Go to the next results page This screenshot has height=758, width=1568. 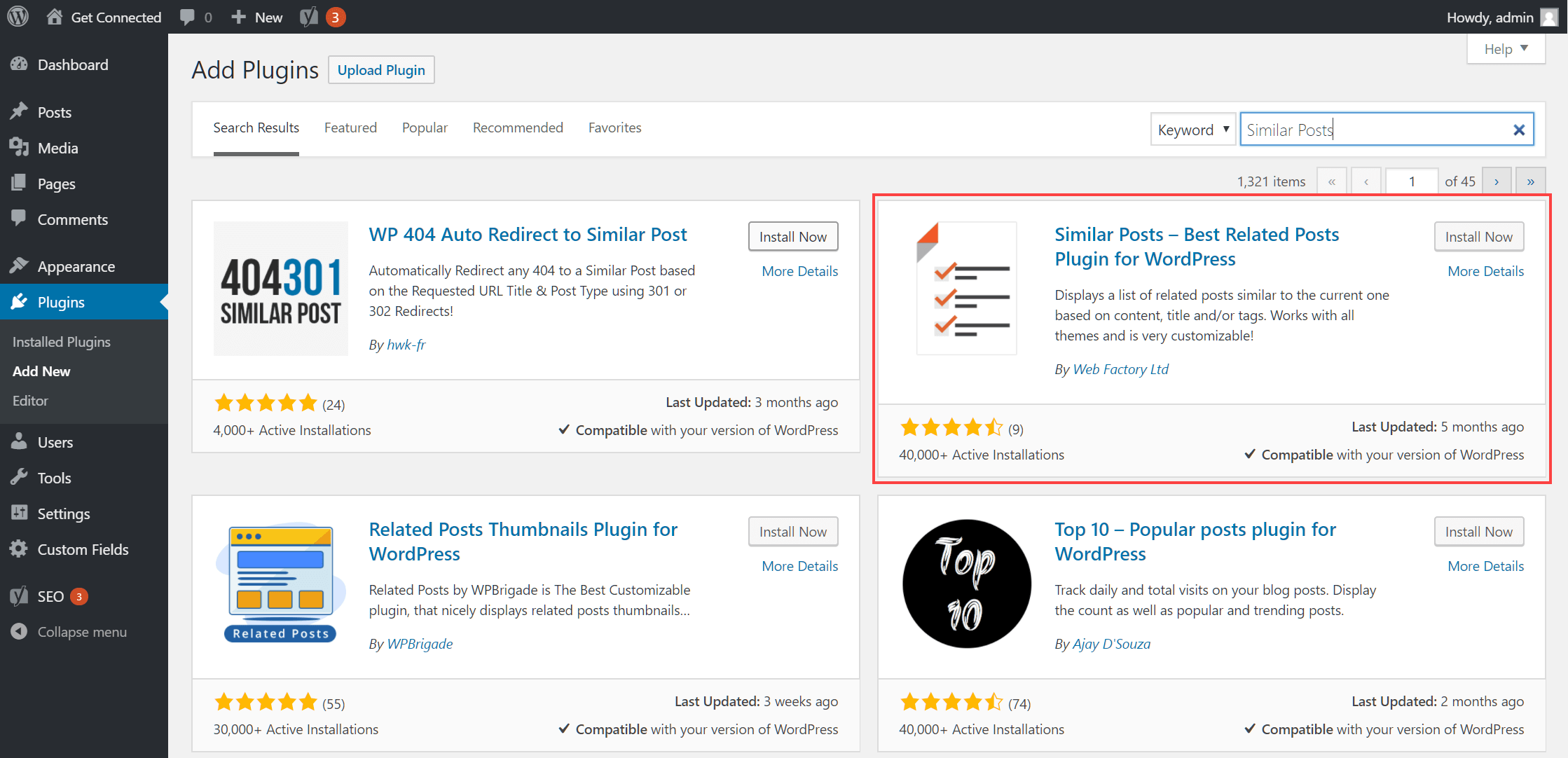coord(1497,181)
